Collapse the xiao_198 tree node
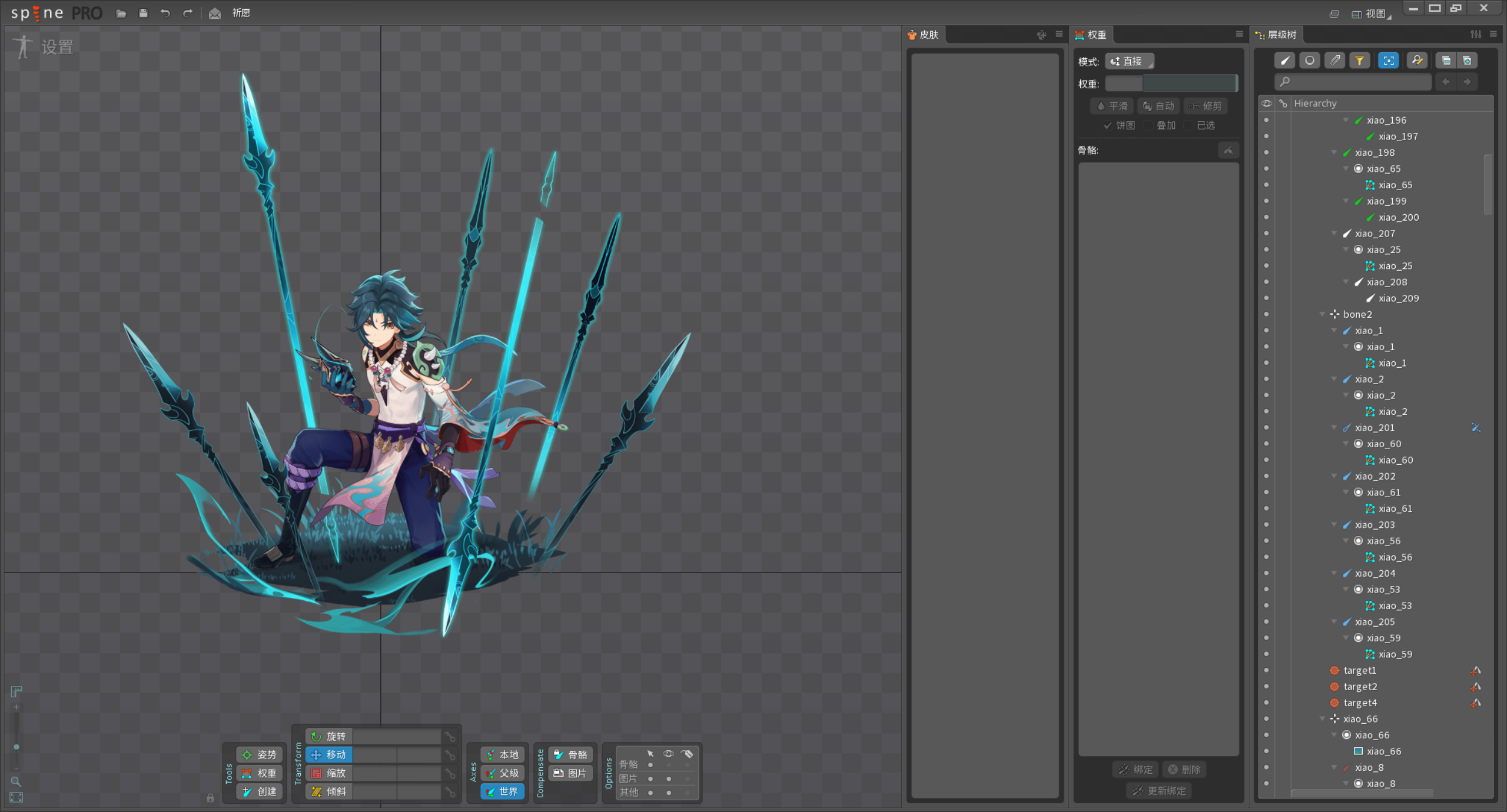Viewport: 1507px width, 812px height. click(1334, 152)
